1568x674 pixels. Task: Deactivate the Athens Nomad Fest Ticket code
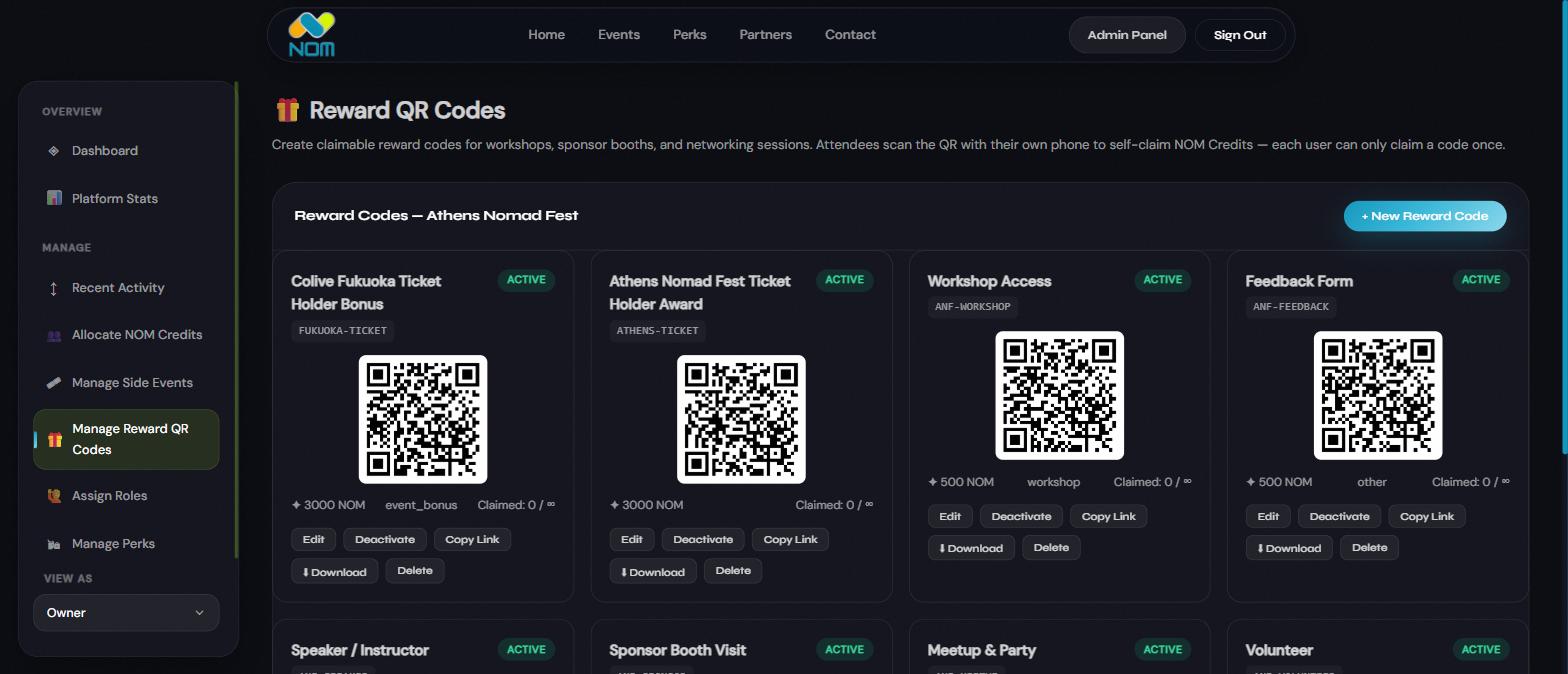tap(703, 540)
